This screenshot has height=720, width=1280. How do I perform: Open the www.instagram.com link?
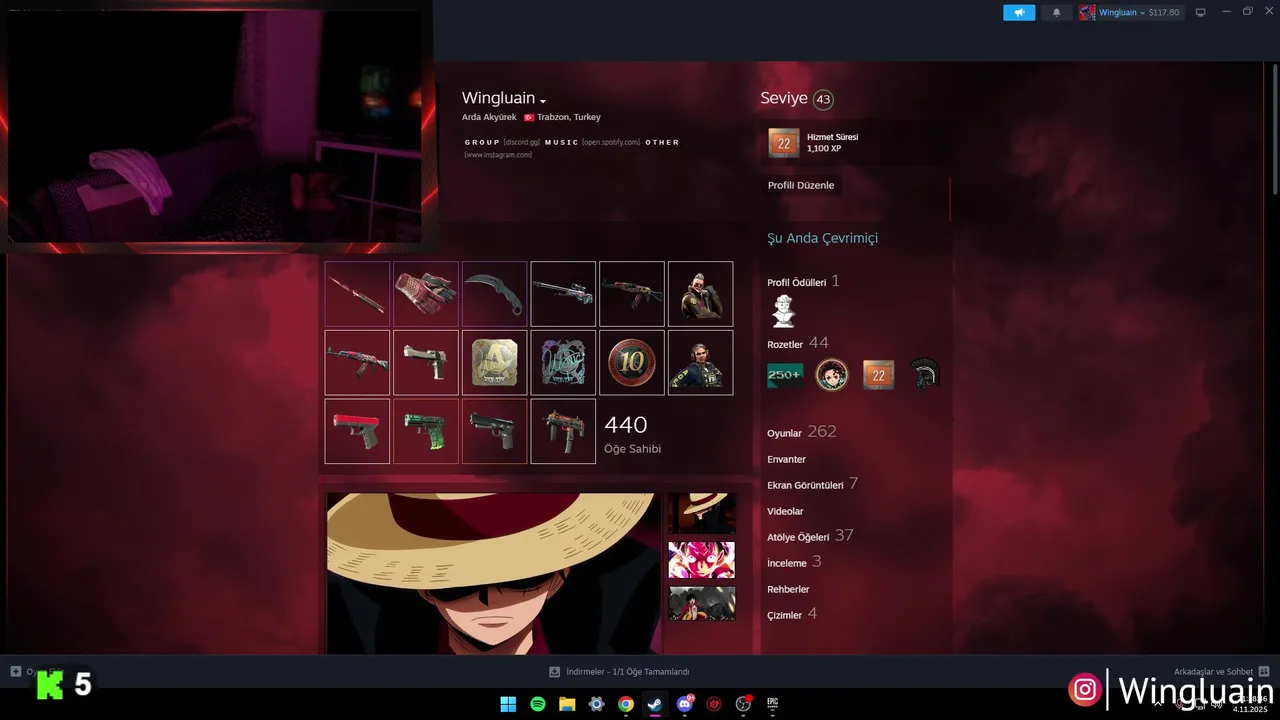pyautogui.click(x=498, y=155)
